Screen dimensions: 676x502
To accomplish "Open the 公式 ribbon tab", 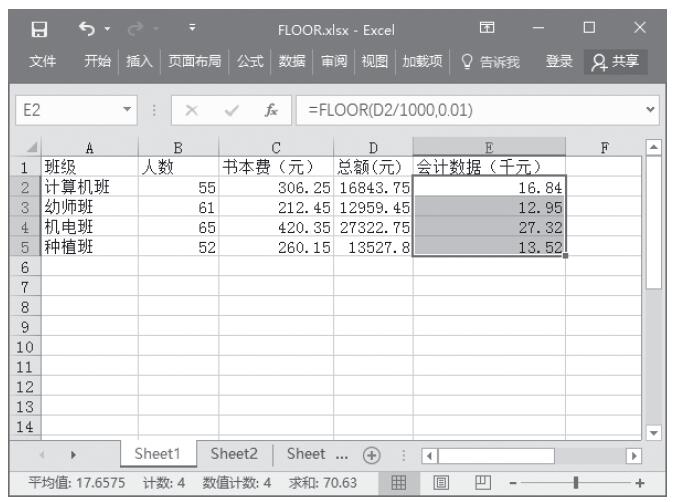I will (x=250, y=62).
